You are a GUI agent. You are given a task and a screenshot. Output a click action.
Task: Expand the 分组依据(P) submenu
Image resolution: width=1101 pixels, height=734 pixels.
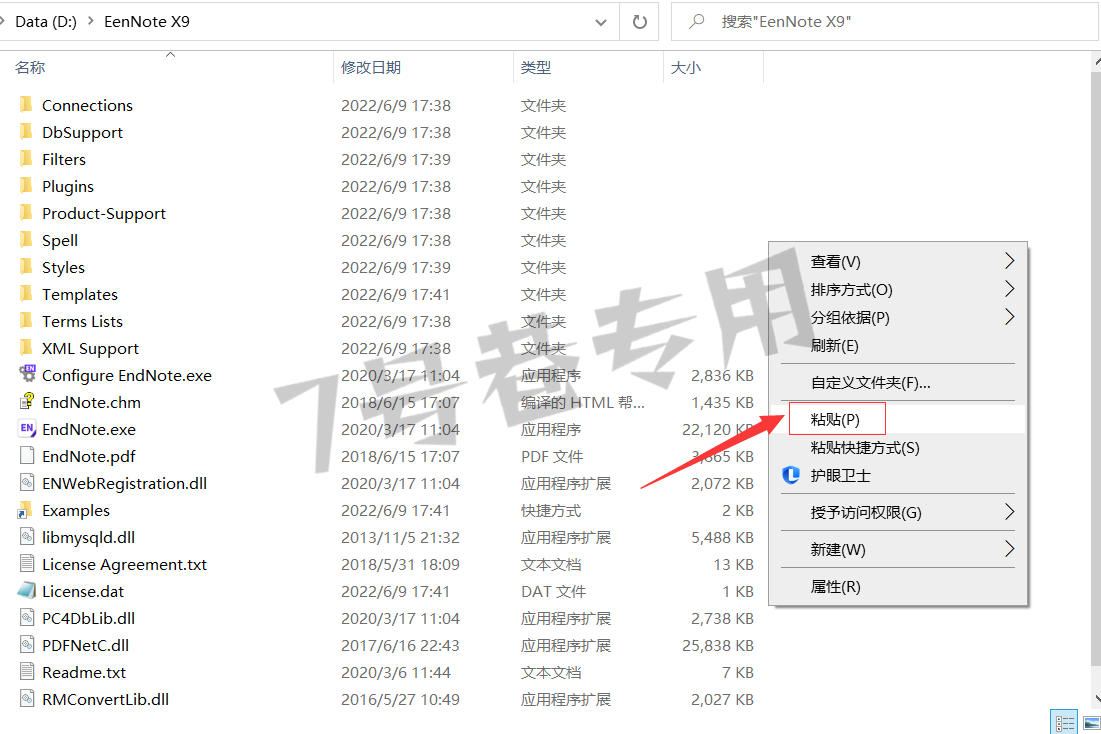pyautogui.click(x=1009, y=317)
